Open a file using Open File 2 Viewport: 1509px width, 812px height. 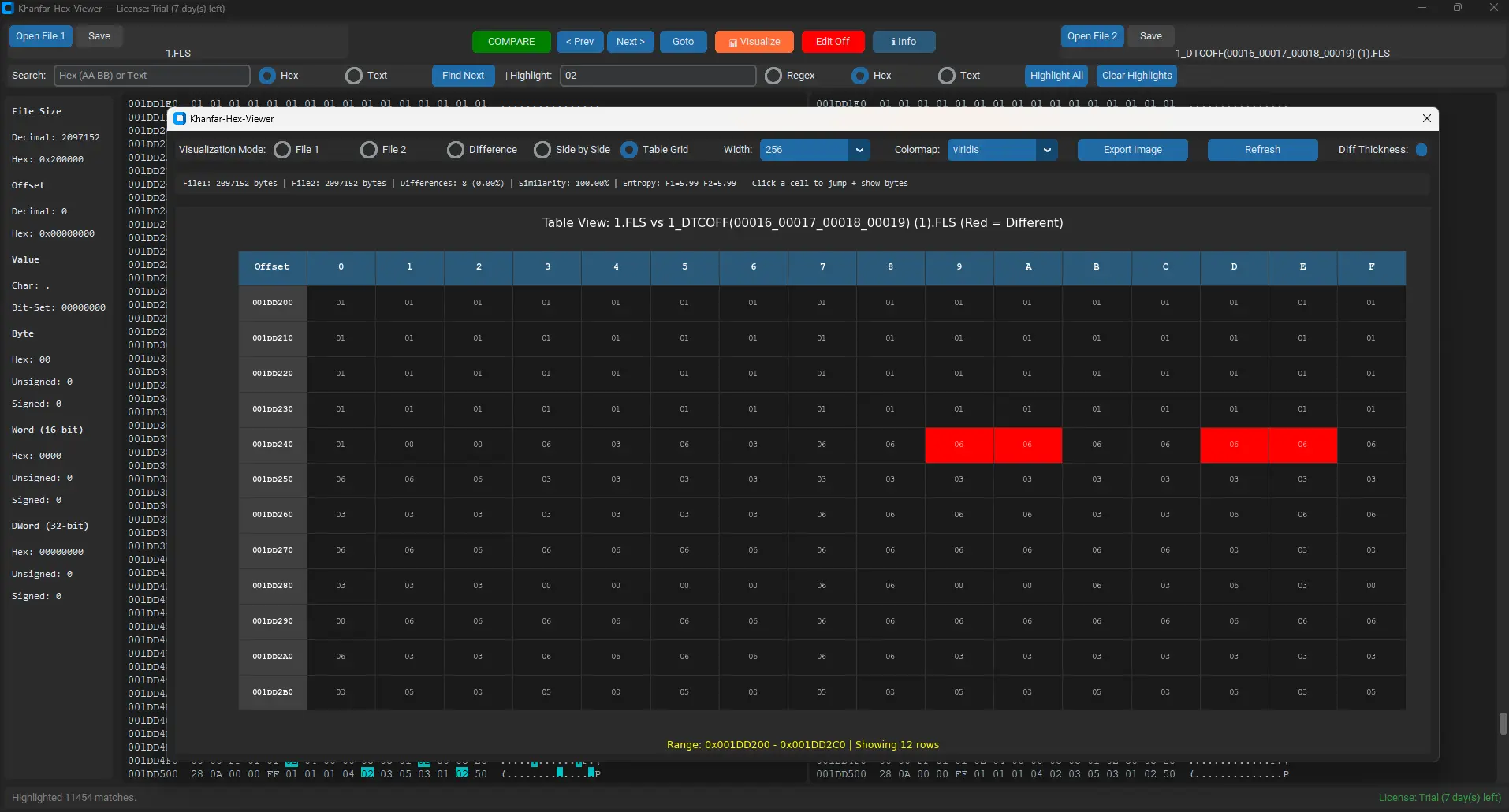[1092, 36]
